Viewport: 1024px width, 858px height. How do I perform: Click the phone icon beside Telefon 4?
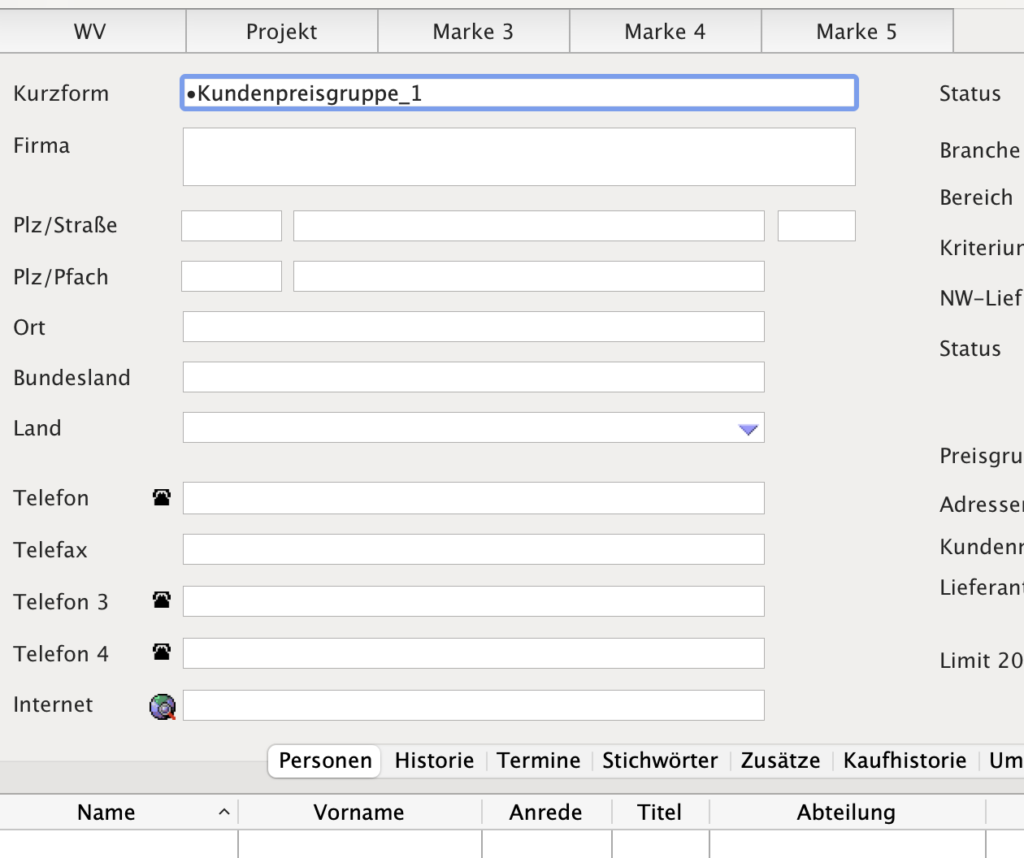click(161, 653)
